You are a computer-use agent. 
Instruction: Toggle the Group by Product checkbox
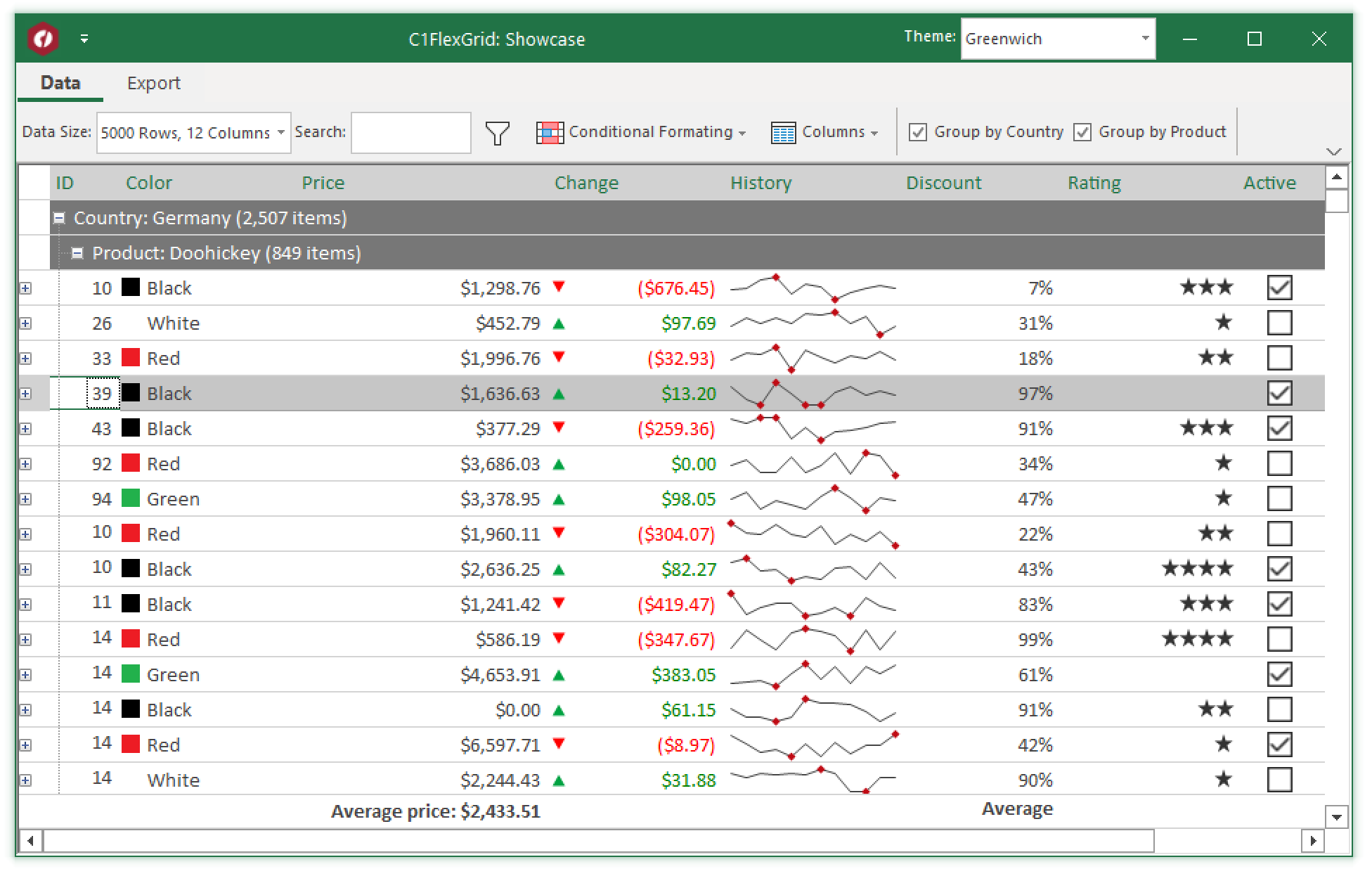pyautogui.click(x=1082, y=132)
